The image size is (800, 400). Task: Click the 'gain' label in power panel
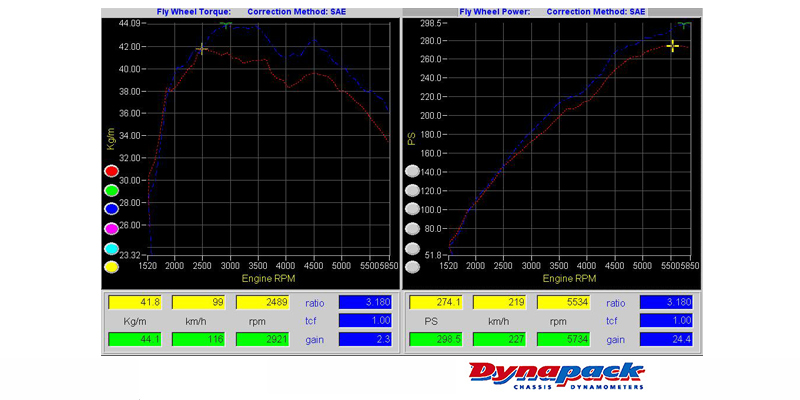(616, 340)
